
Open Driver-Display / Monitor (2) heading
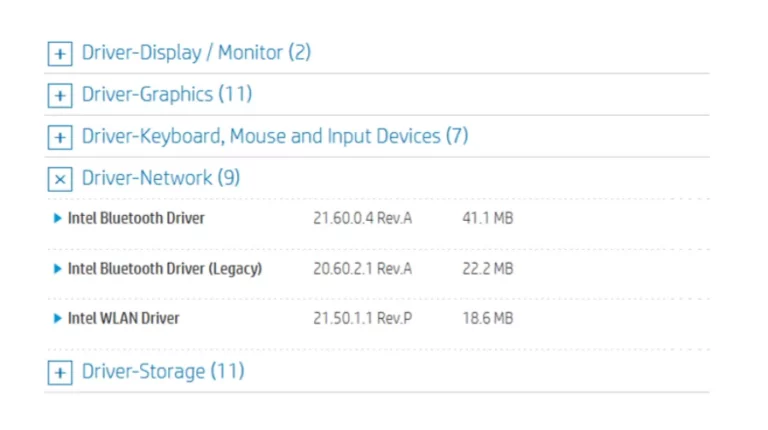point(196,52)
